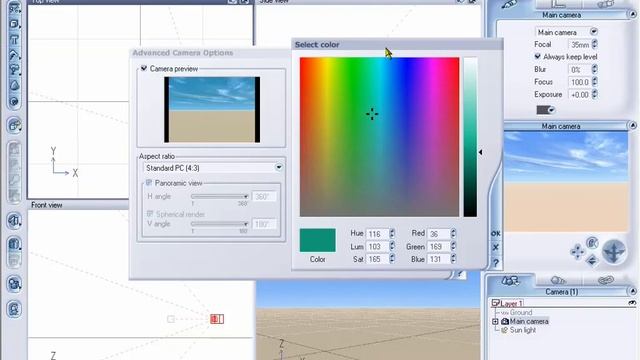Adjust the Focal 35mm stepper
640x360 pixels.
point(595,44)
